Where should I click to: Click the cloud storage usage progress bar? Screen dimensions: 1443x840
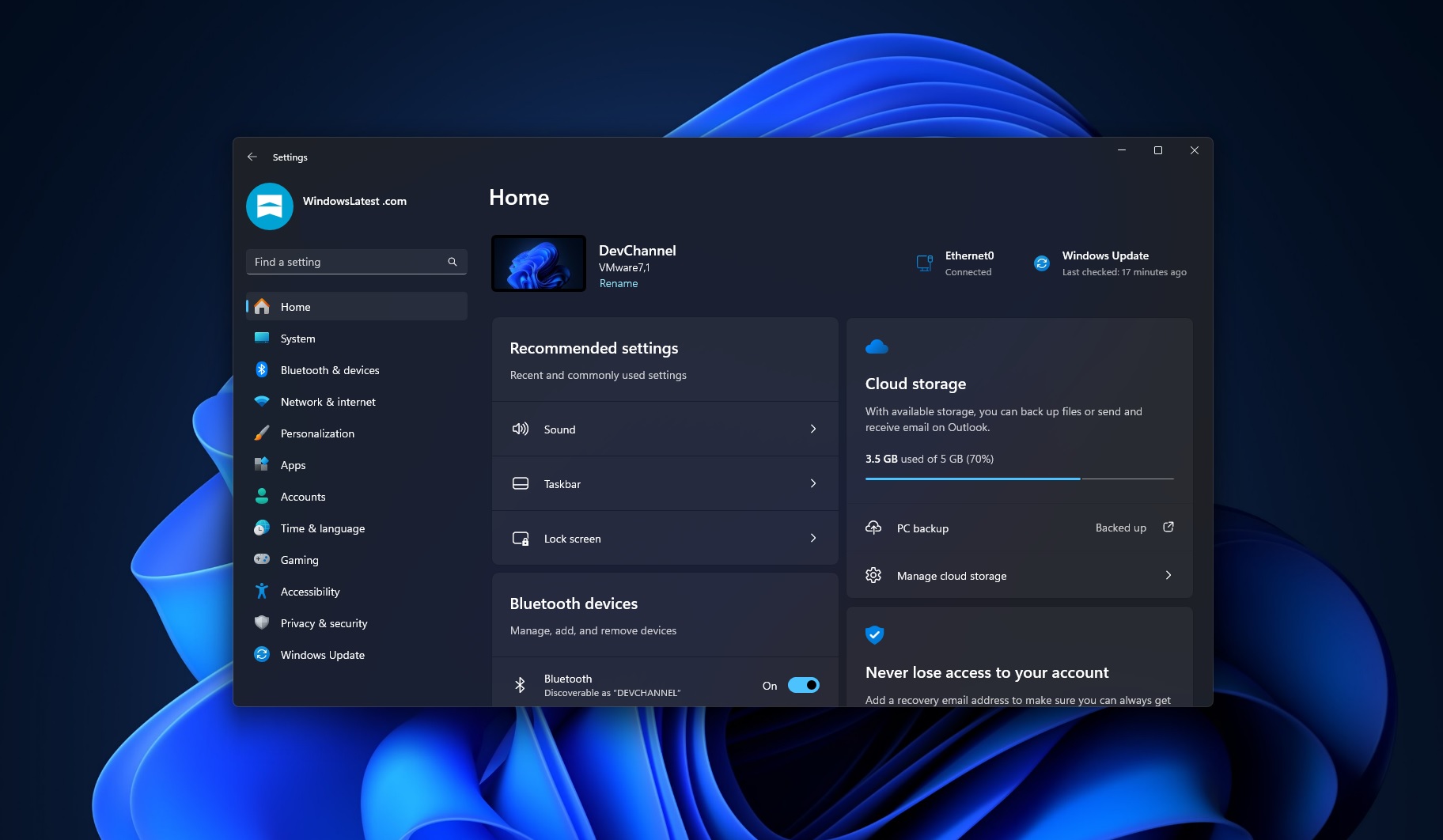(x=1020, y=479)
